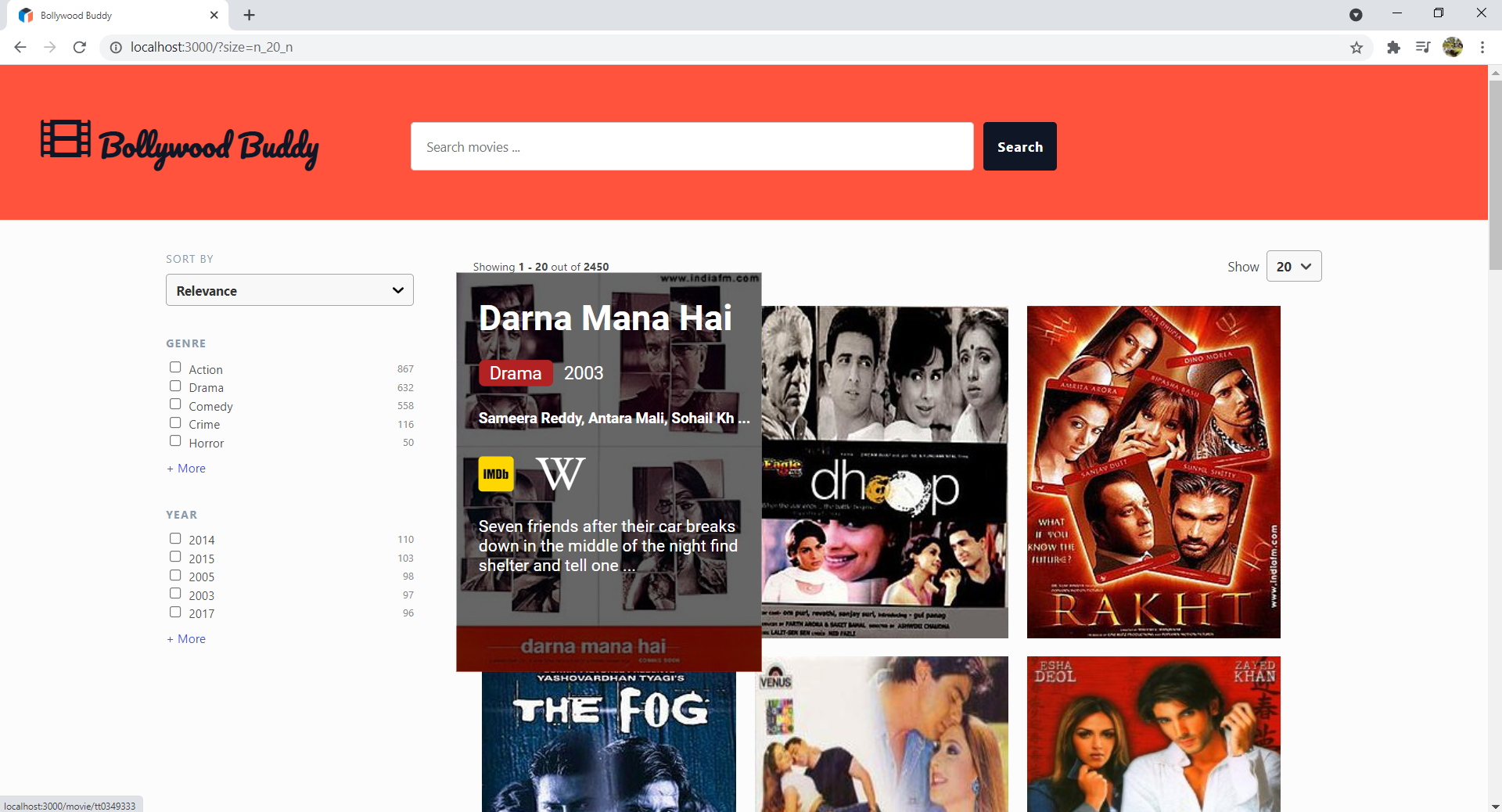Bookmark this page with the star
The image size is (1502, 812).
[1356, 47]
